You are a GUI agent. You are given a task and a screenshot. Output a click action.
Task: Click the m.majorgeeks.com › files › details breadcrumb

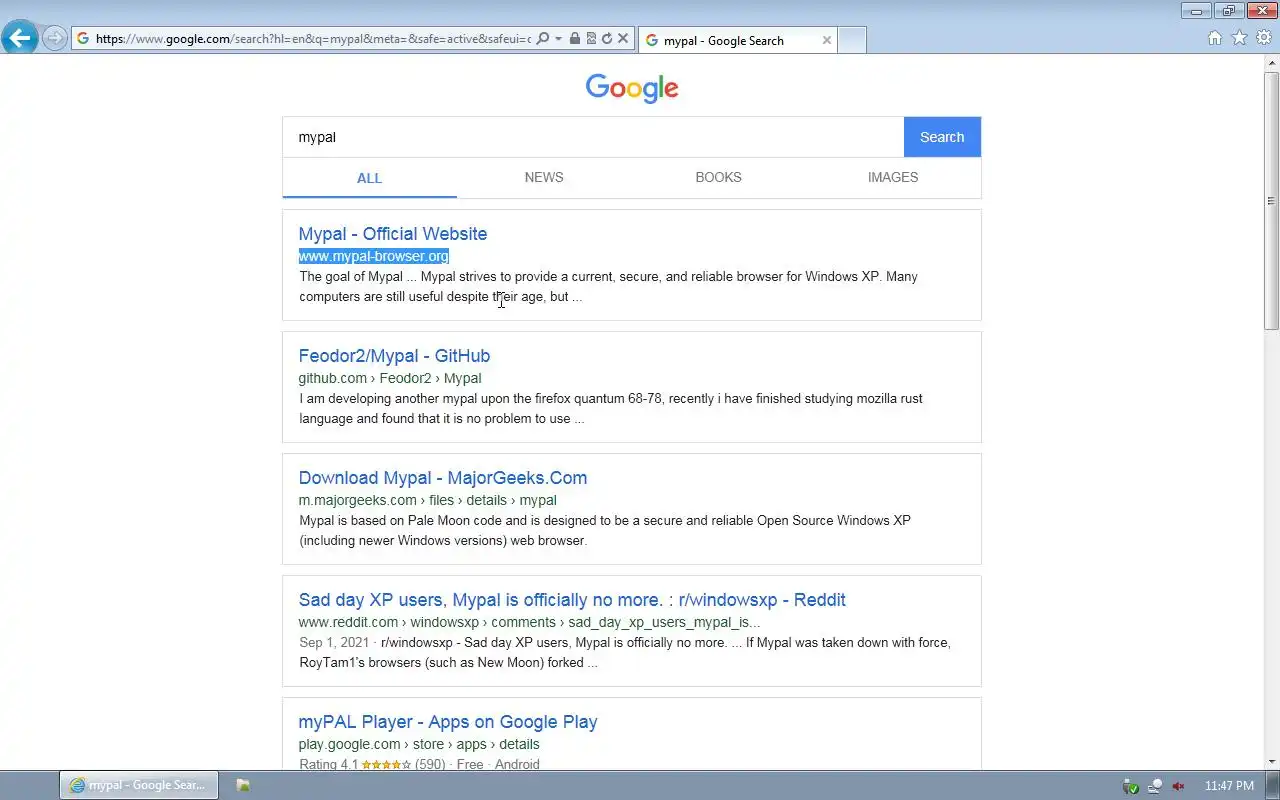(427, 500)
